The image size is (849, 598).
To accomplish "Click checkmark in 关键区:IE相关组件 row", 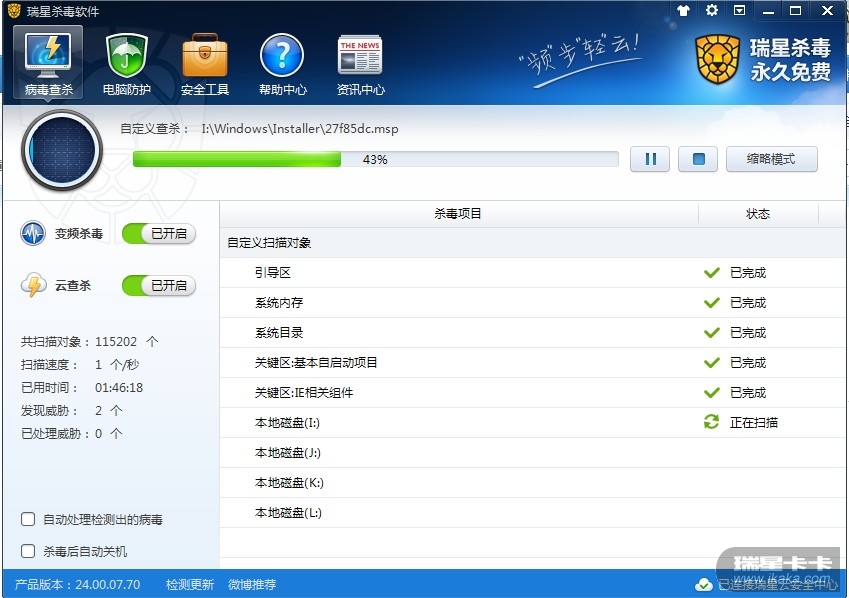I will pos(711,393).
